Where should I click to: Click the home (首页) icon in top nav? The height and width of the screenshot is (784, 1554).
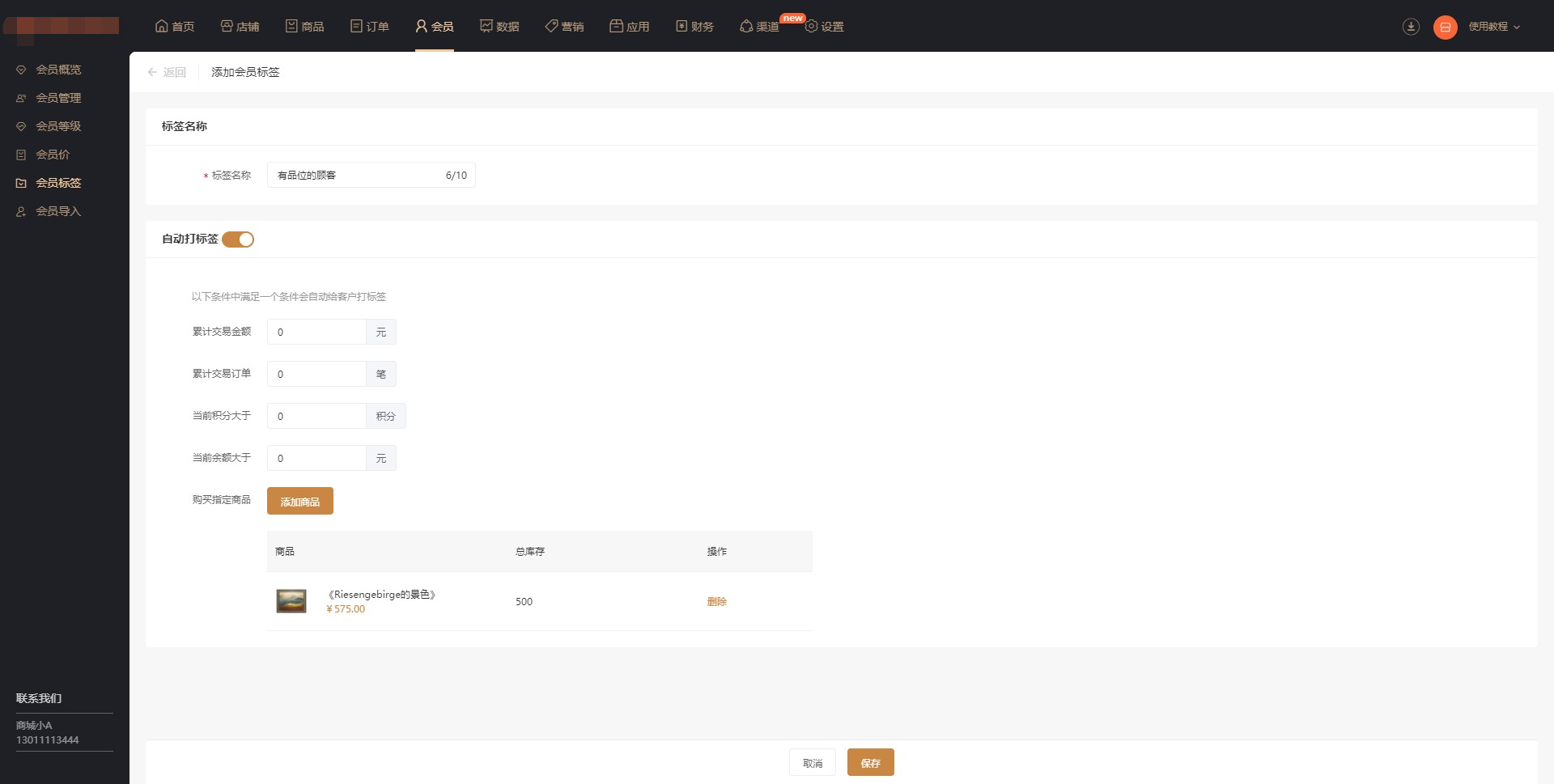(x=162, y=26)
